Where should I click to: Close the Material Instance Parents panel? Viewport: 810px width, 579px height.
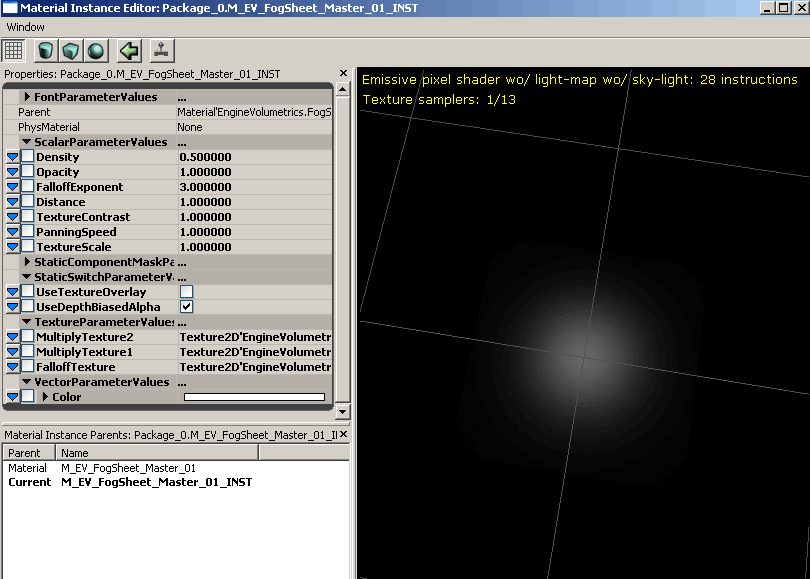coord(343,434)
